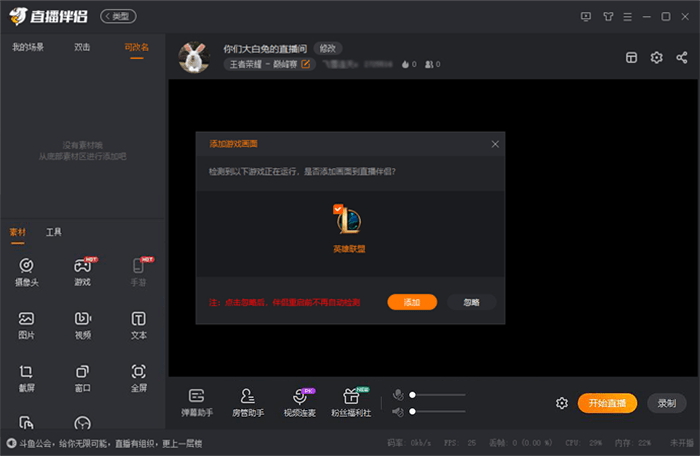This screenshot has width=700, height=456.
Task: Add a 游戏 game source
Action: (x=83, y=271)
